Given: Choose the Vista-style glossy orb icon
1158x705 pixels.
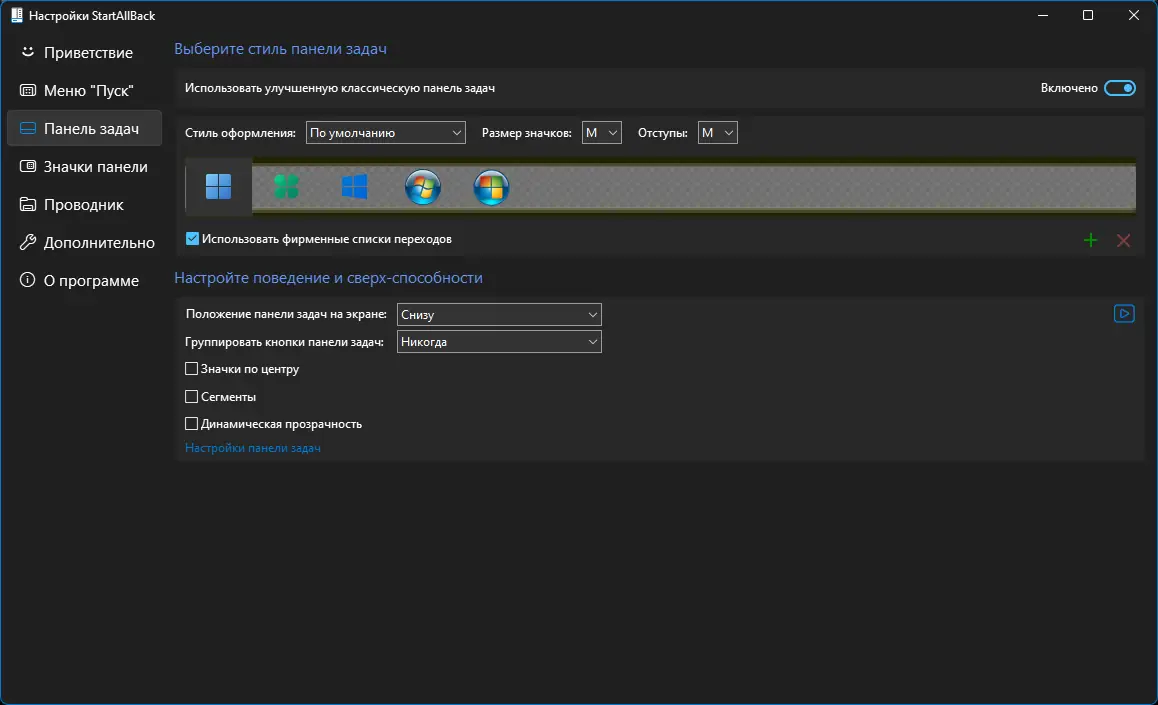Looking at the screenshot, I should 491,187.
